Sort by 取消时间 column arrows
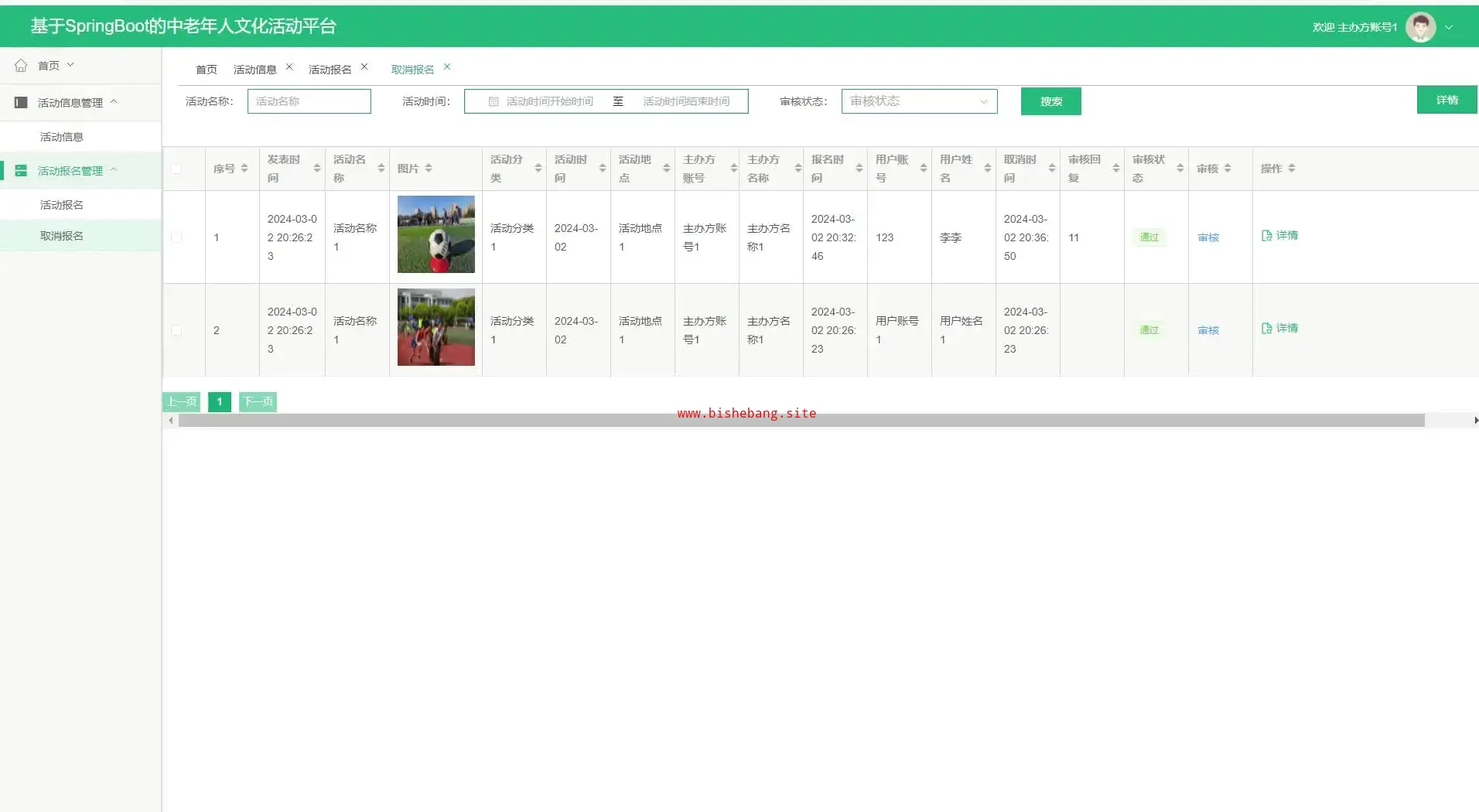 (1052, 168)
